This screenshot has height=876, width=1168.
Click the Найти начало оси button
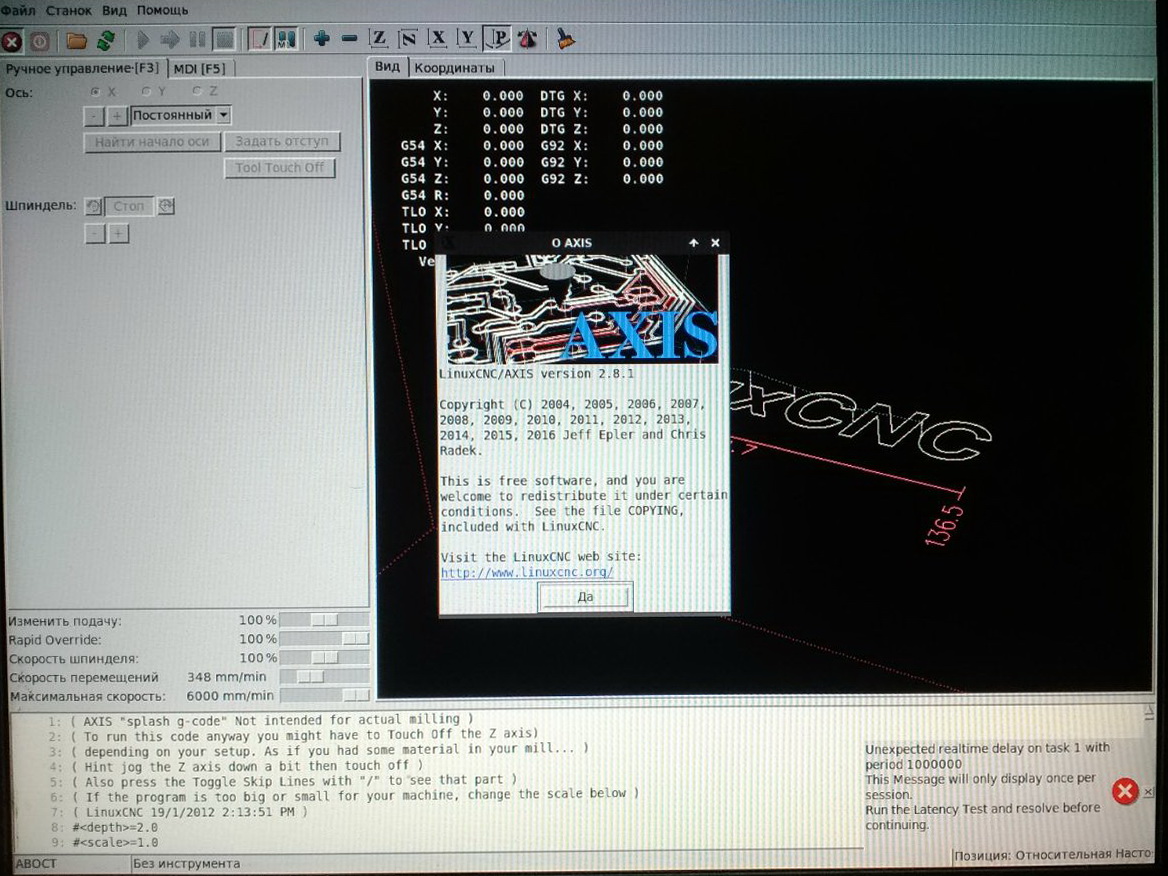click(x=152, y=142)
